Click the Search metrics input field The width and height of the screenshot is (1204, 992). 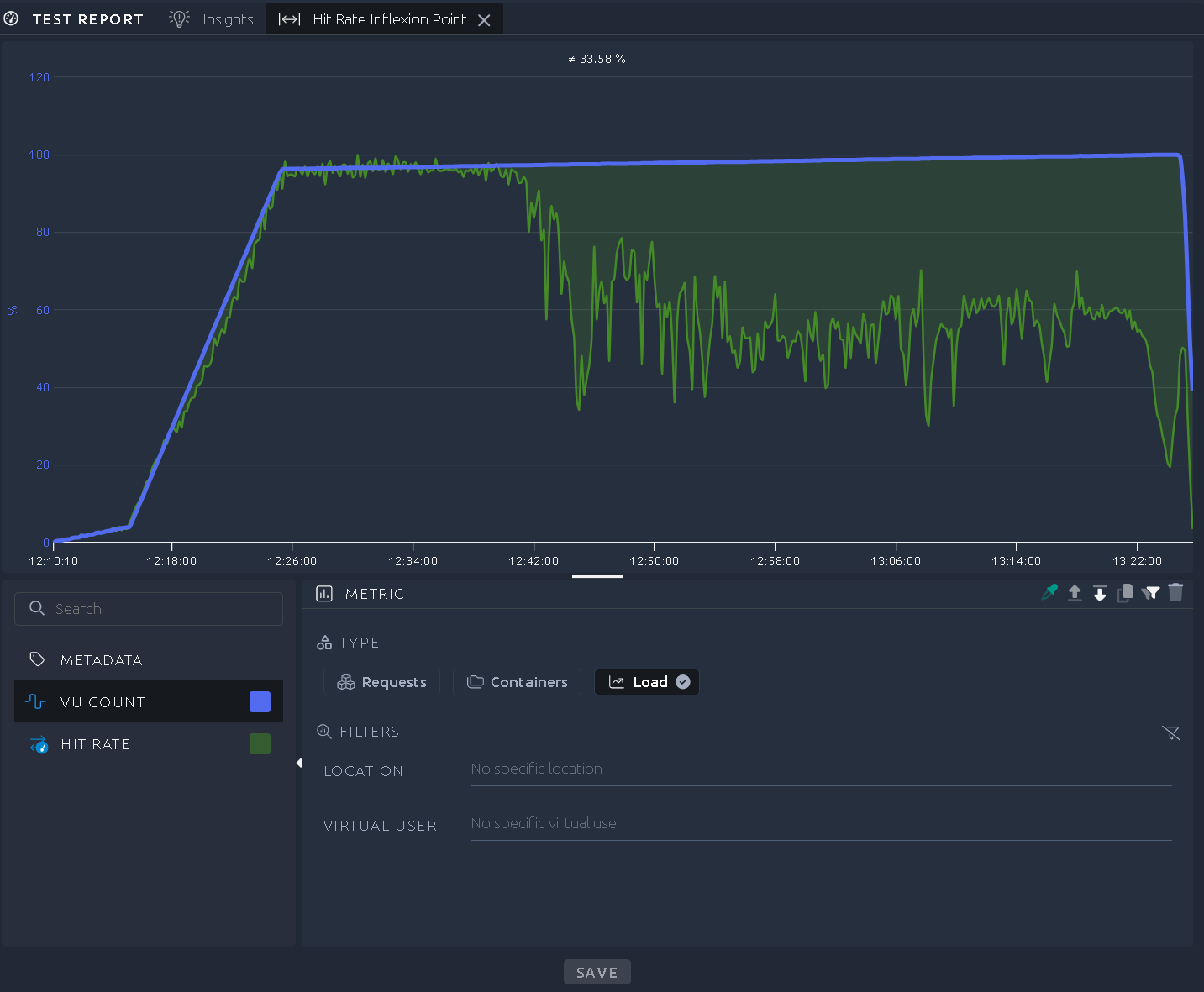click(x=149, y=609)
